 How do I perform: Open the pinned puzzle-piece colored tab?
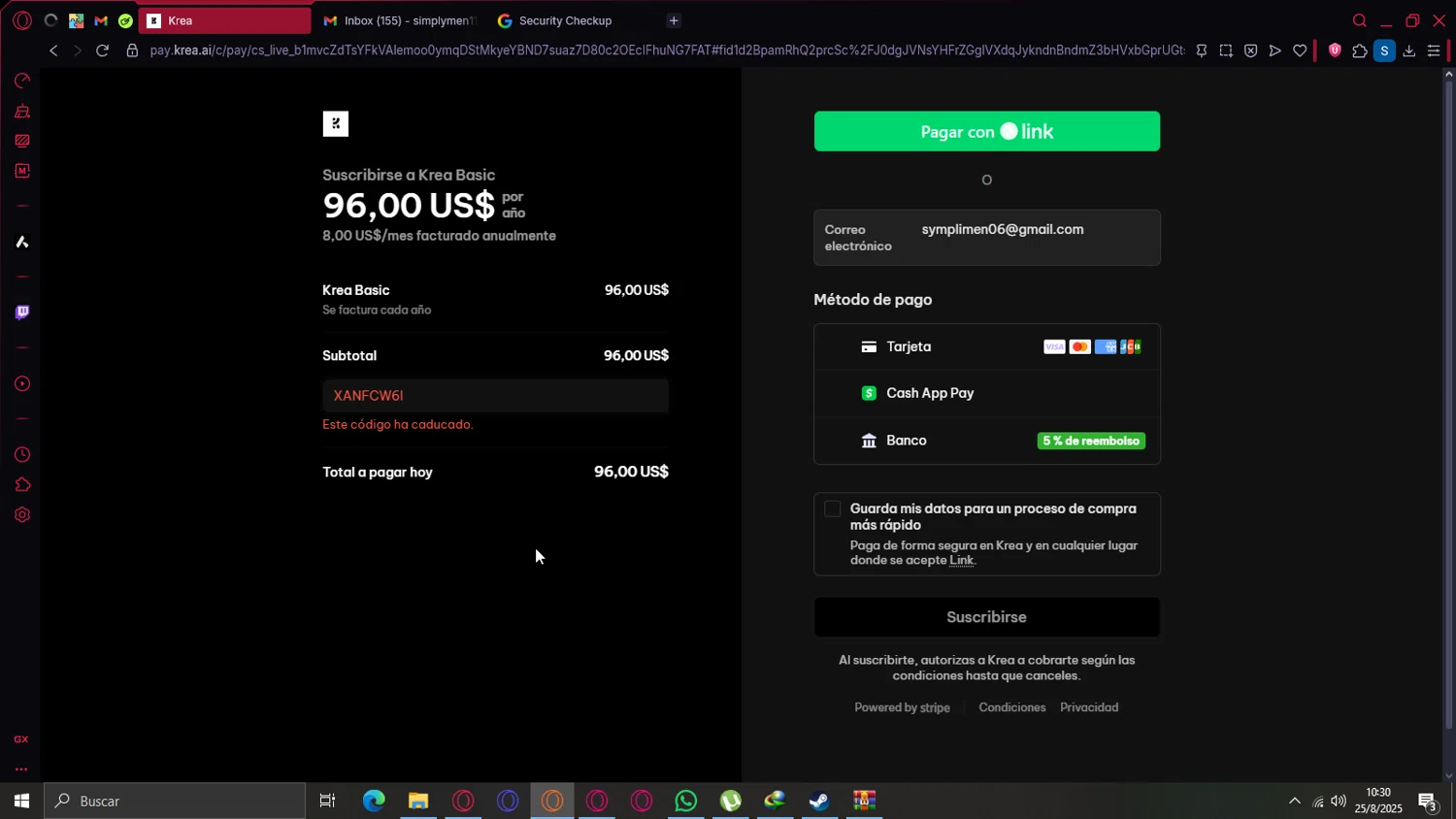(x=76, y=20)
